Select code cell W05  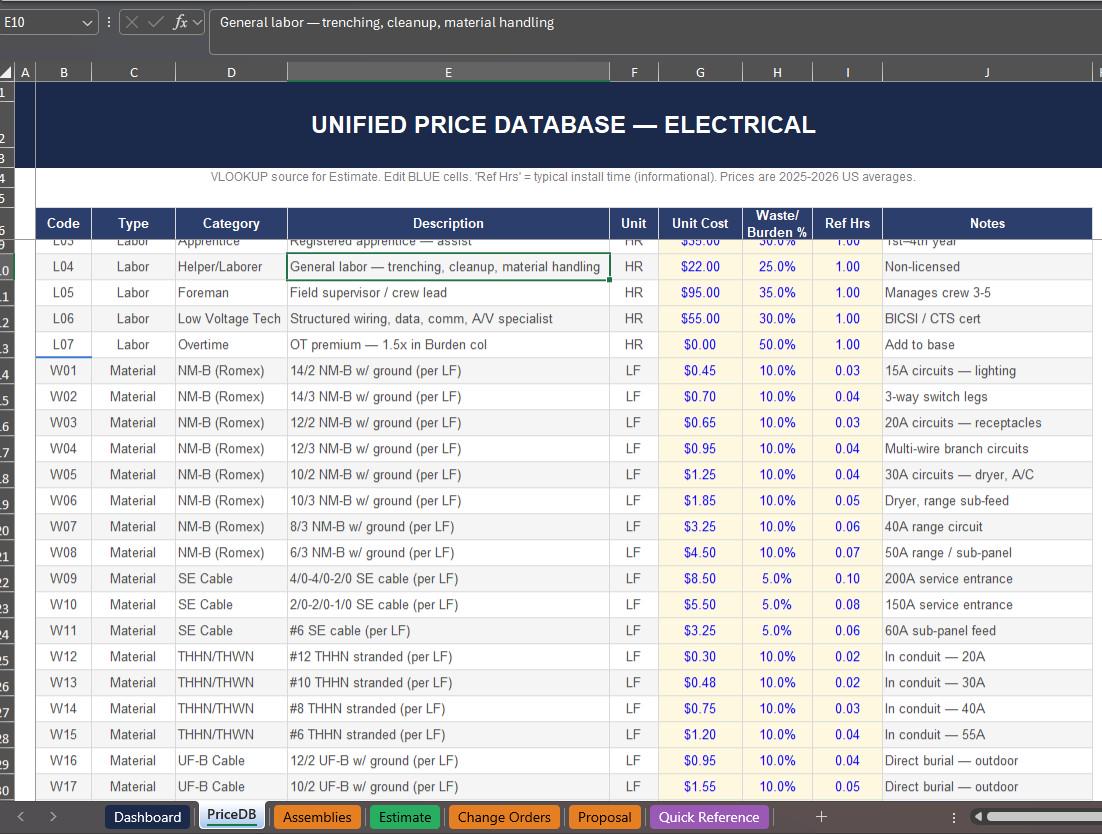[63, 474]
